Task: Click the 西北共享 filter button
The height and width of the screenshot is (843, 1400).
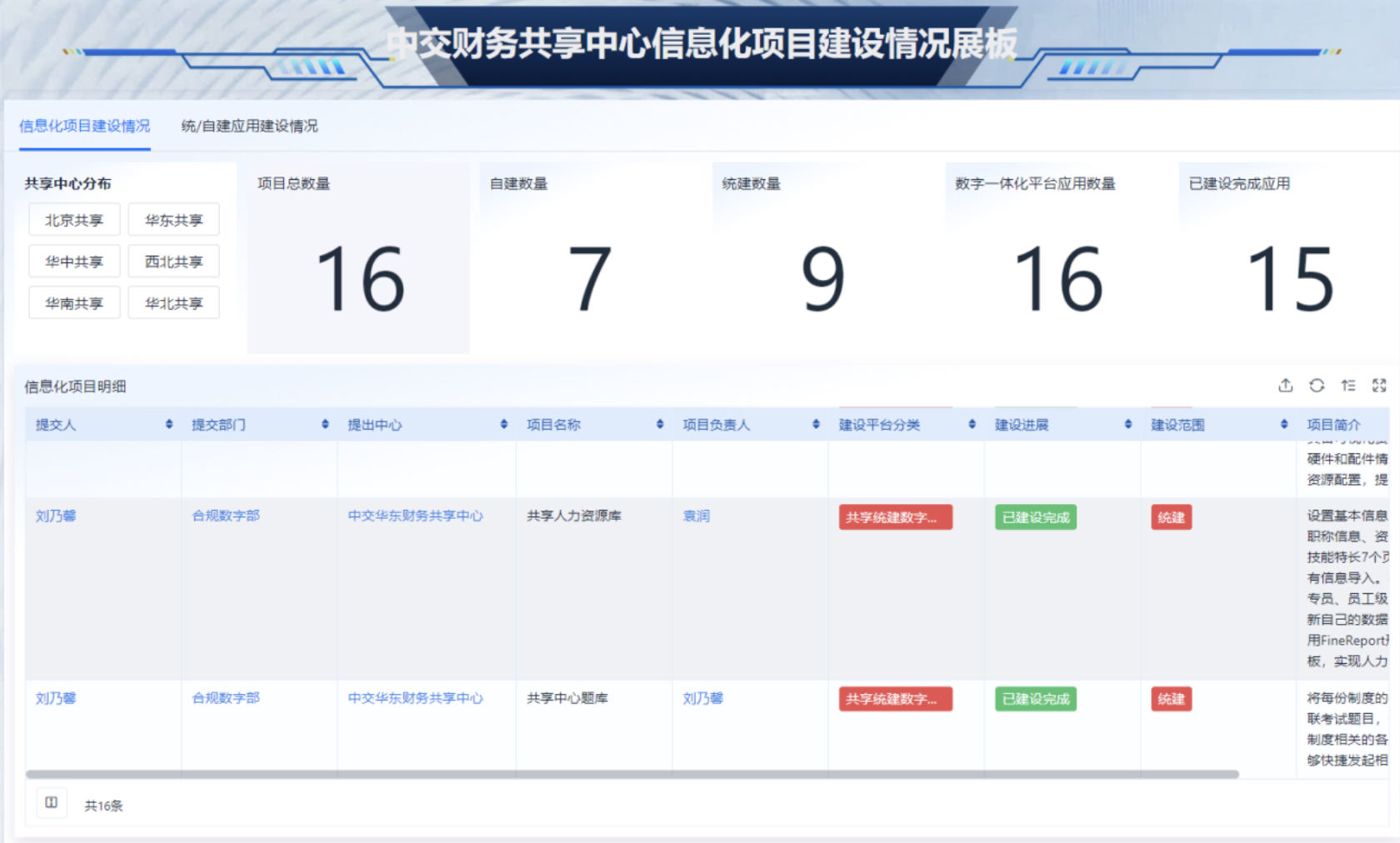Action: pos(174,262)
